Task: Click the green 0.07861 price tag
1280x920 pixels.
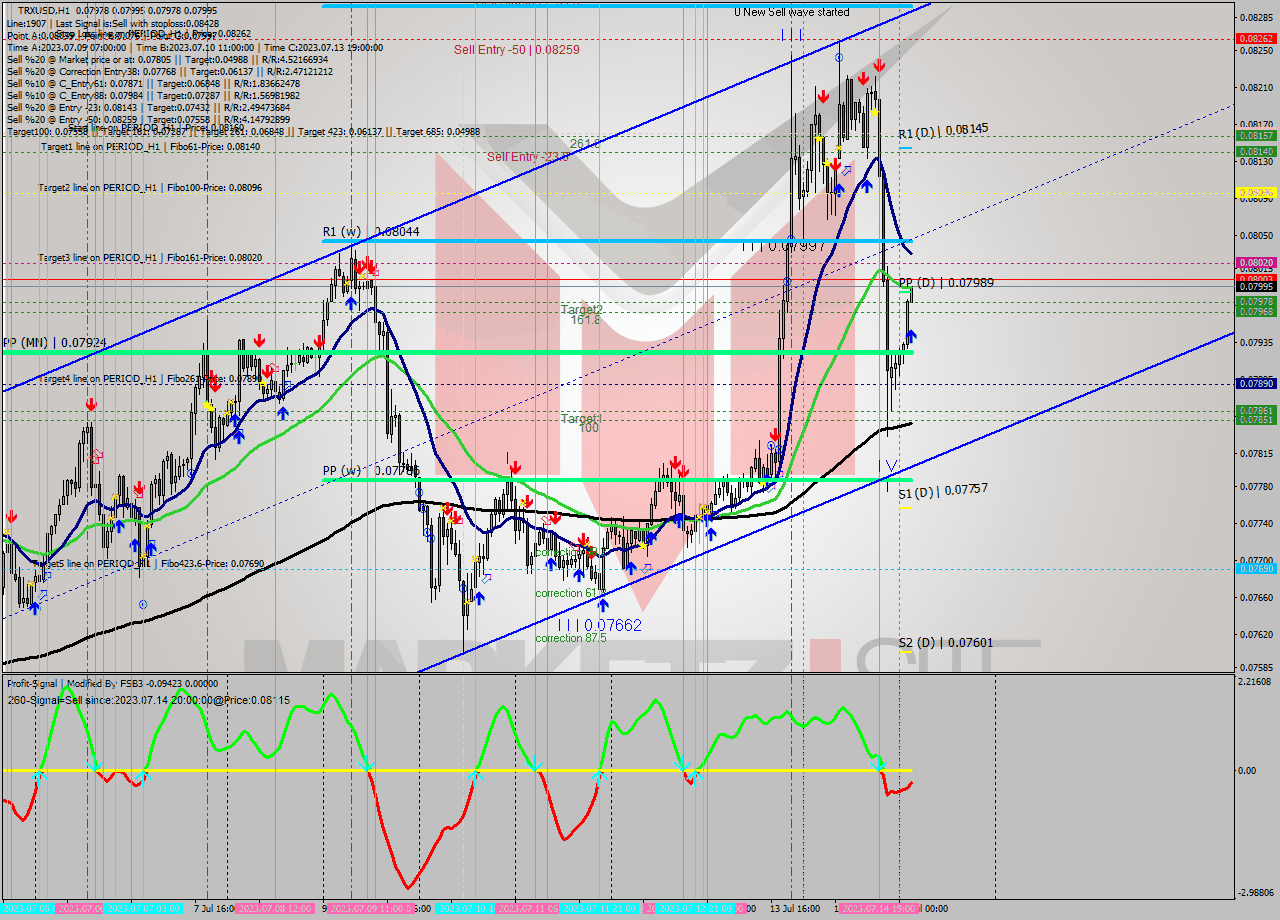Action: coord(1255,410)
